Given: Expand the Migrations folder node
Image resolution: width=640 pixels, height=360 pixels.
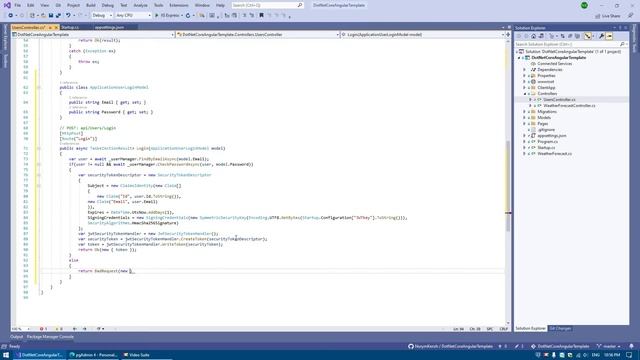Looking at the screenshot, I should point(524,112).
